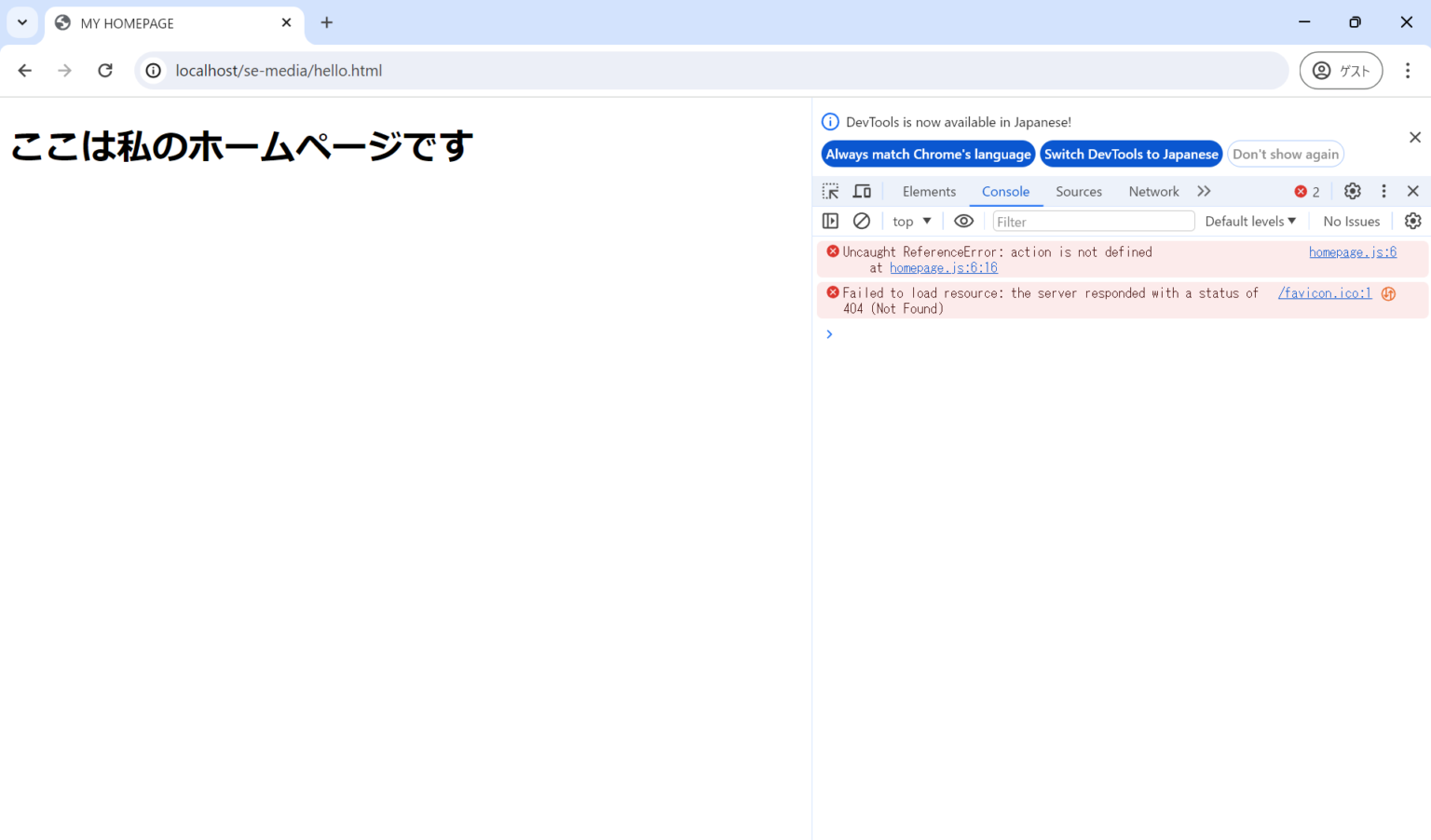Open the guest profile button
Screen dimensions: 1431x840
click(x=1341, y=71)
